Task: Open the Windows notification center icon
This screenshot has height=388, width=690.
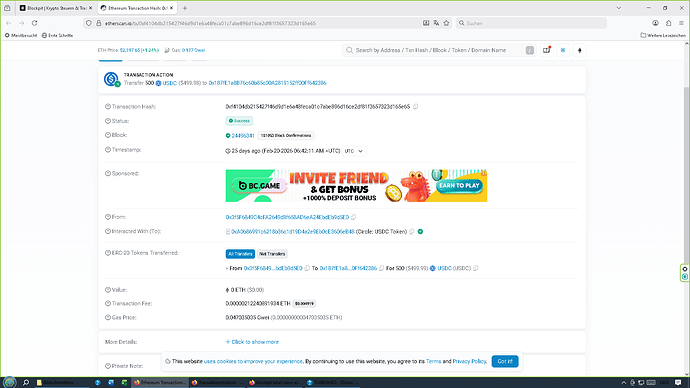Action: (x=678, y=382)
